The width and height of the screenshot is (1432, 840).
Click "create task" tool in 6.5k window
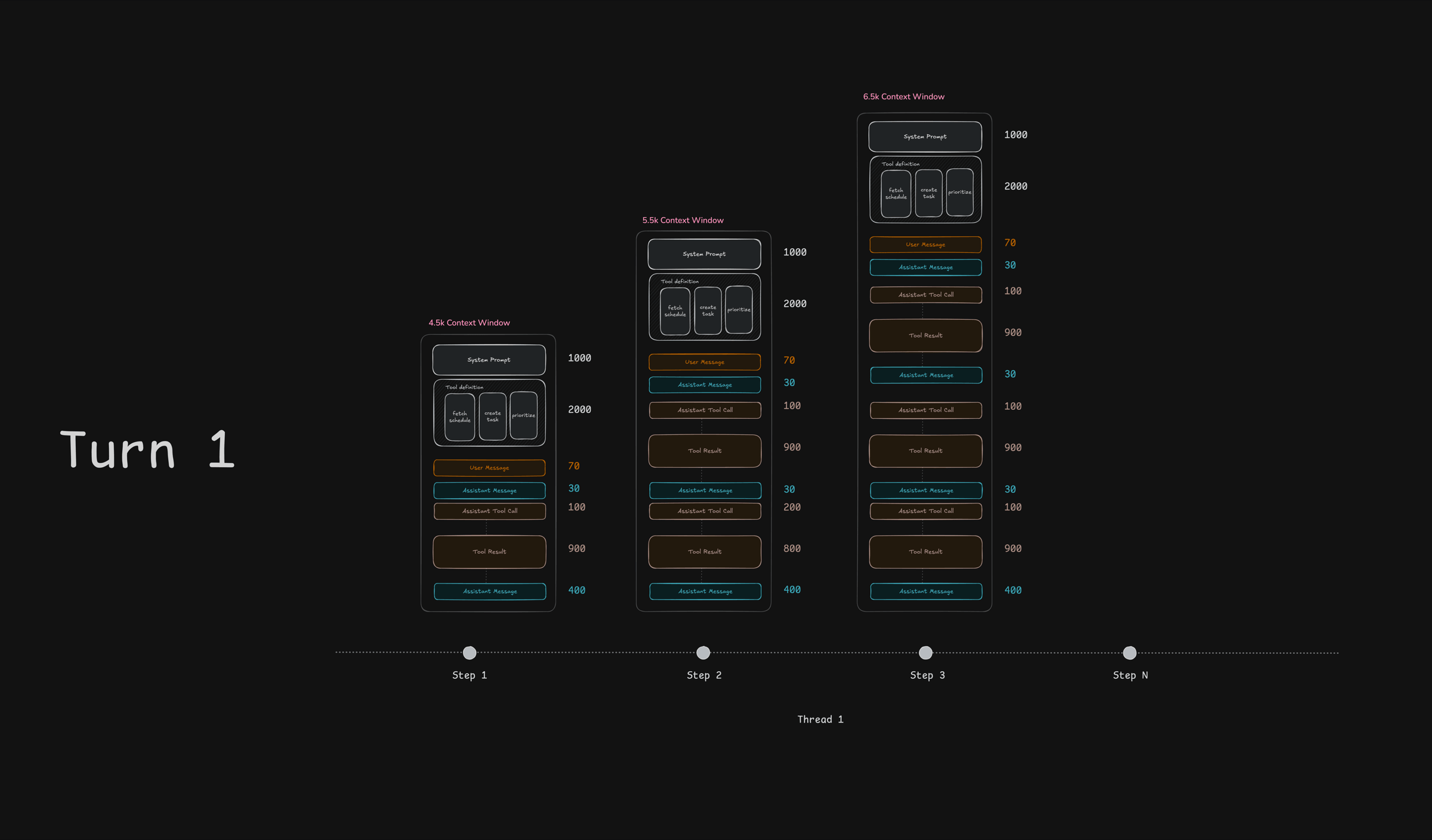[928, 193]
